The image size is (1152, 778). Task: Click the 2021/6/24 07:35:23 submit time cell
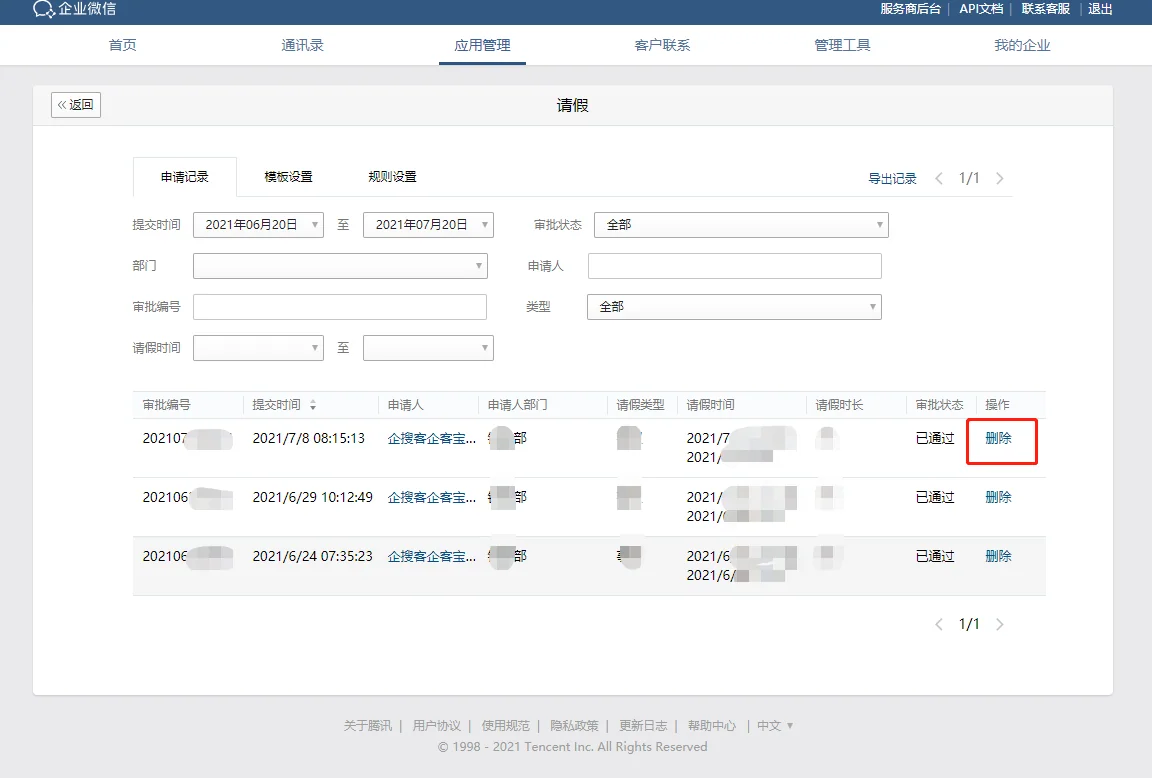point(312,556)
